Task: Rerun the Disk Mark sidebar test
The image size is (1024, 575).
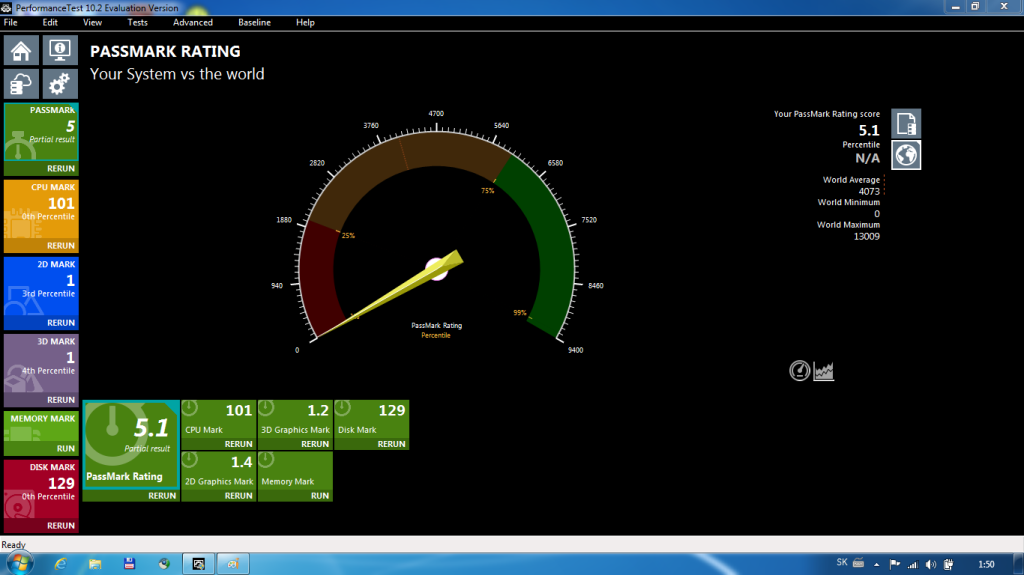Action: tap(61, 526)
